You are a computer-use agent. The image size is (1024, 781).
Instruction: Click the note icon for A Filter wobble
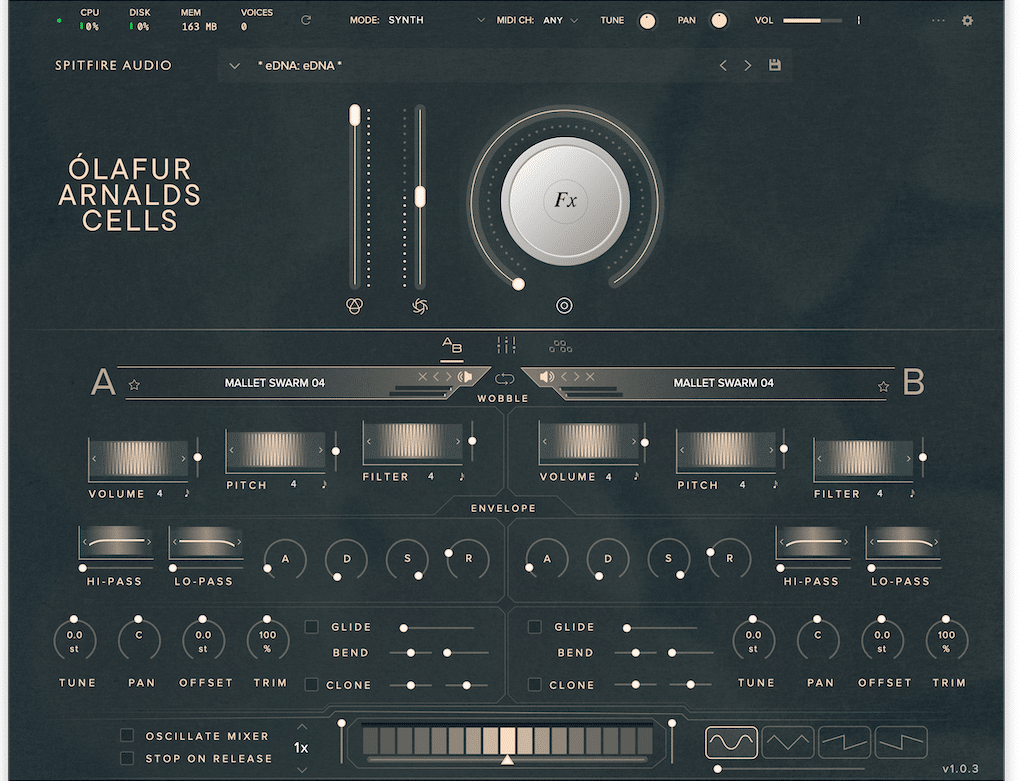(x=462, y=477)
